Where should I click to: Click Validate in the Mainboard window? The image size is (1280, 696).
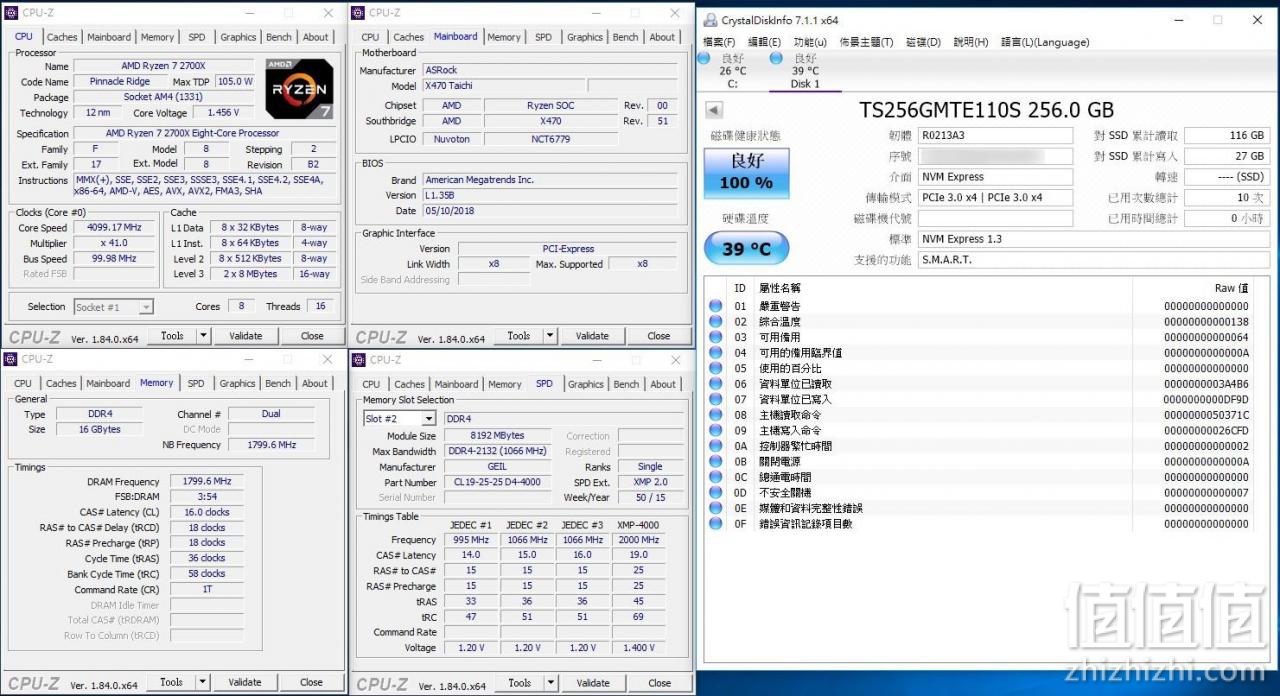592,336
